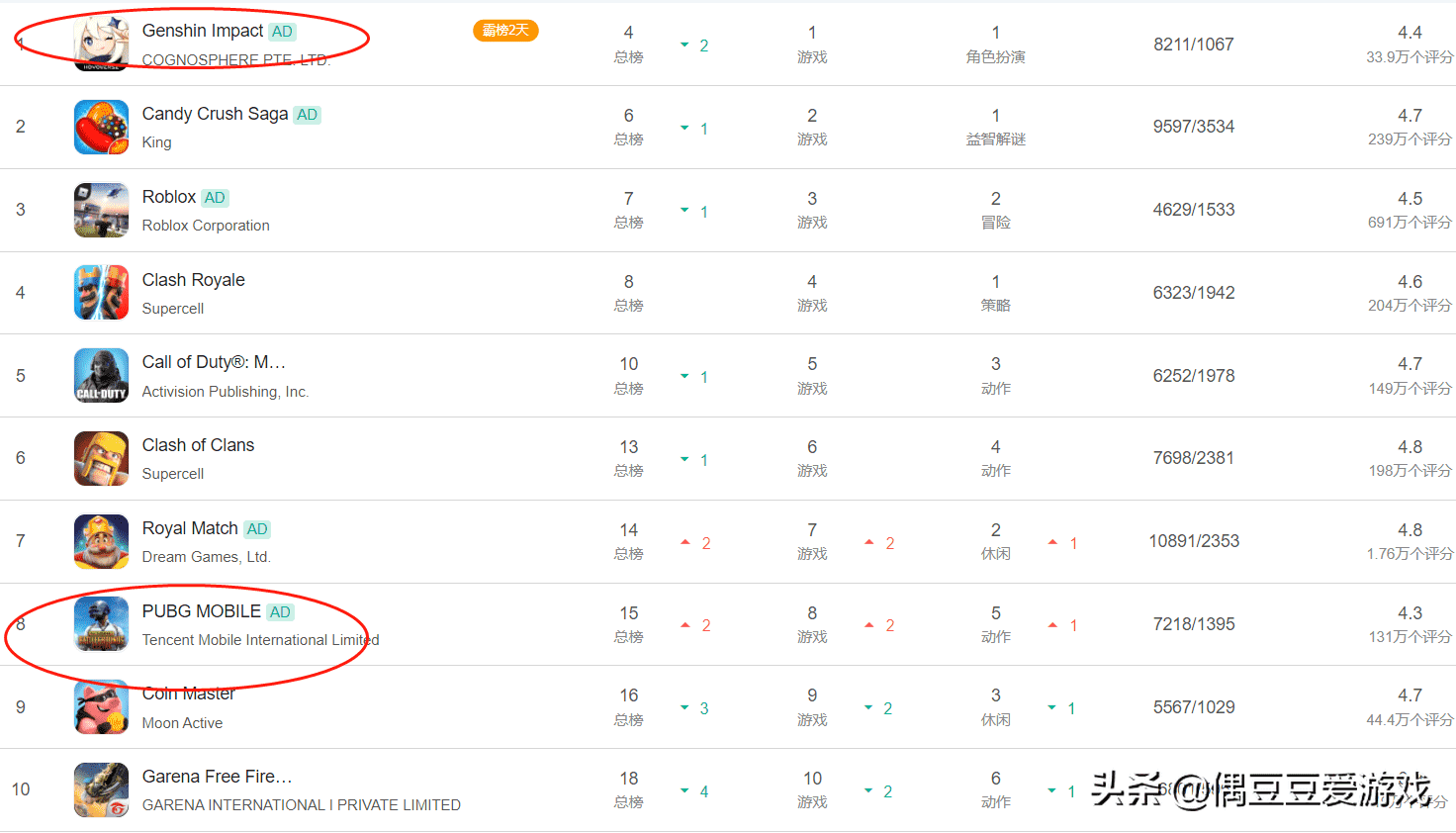The width and height of the screenshot is (1456, 833).
Task: Click Garena Free Fire overall-rank green down arrow
Action: point(684,790)
